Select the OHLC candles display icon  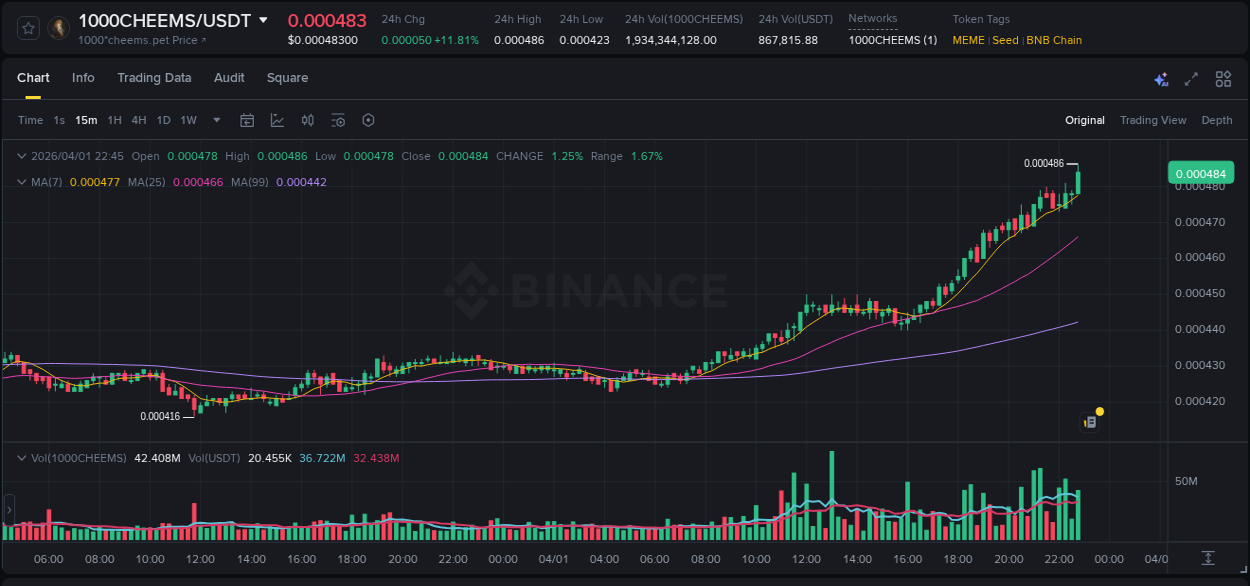click(x=308, y=119)
